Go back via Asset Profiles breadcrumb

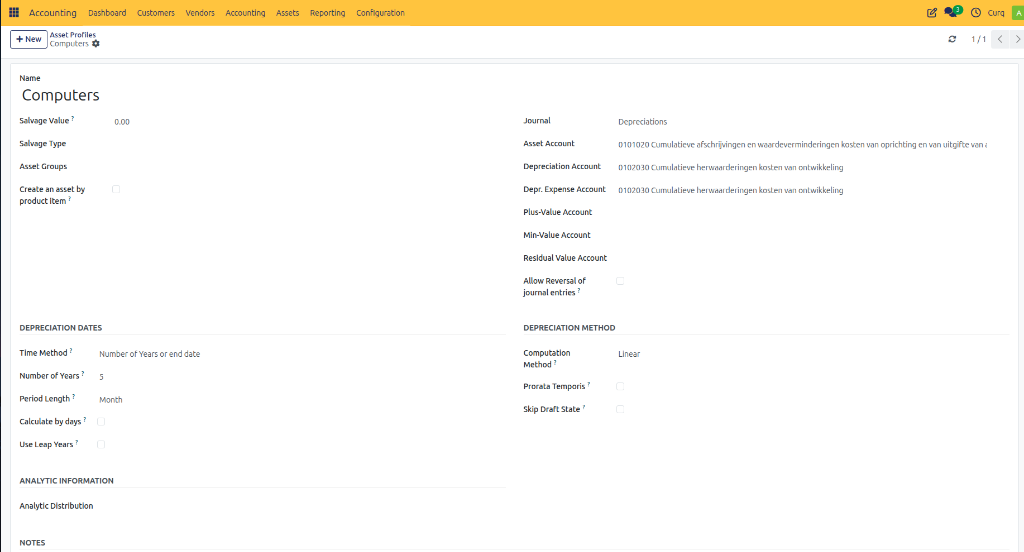72,35
